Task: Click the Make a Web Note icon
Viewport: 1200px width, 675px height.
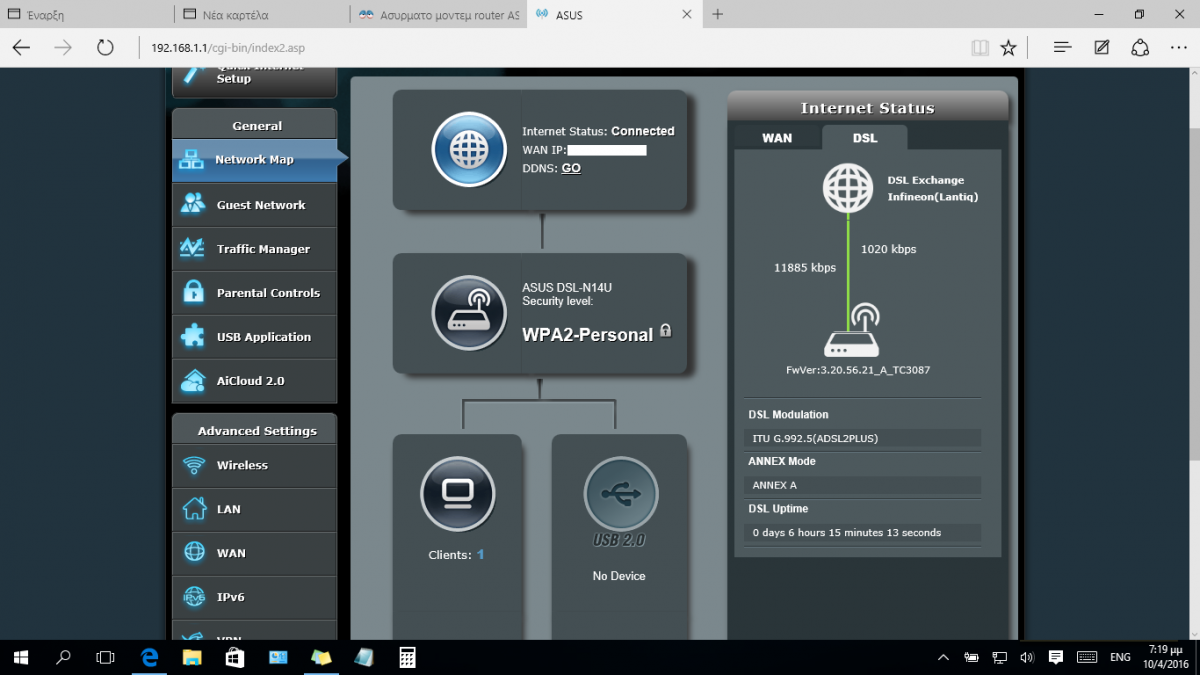Action: [x=1102, y=47]
